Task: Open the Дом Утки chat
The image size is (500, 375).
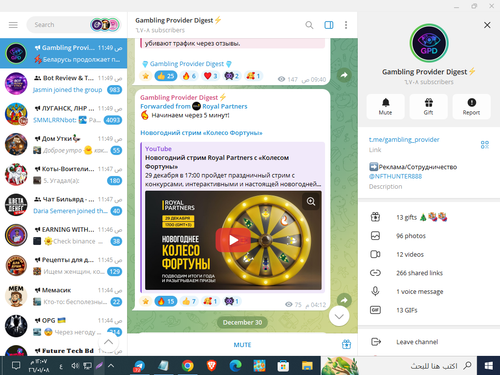Action: [x=63, y=144]
